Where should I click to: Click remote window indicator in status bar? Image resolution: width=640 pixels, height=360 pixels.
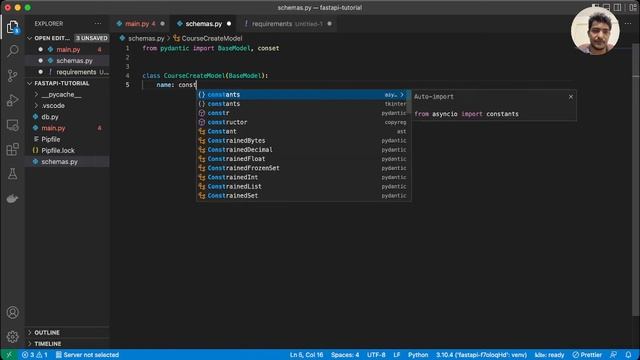[9, 355]
